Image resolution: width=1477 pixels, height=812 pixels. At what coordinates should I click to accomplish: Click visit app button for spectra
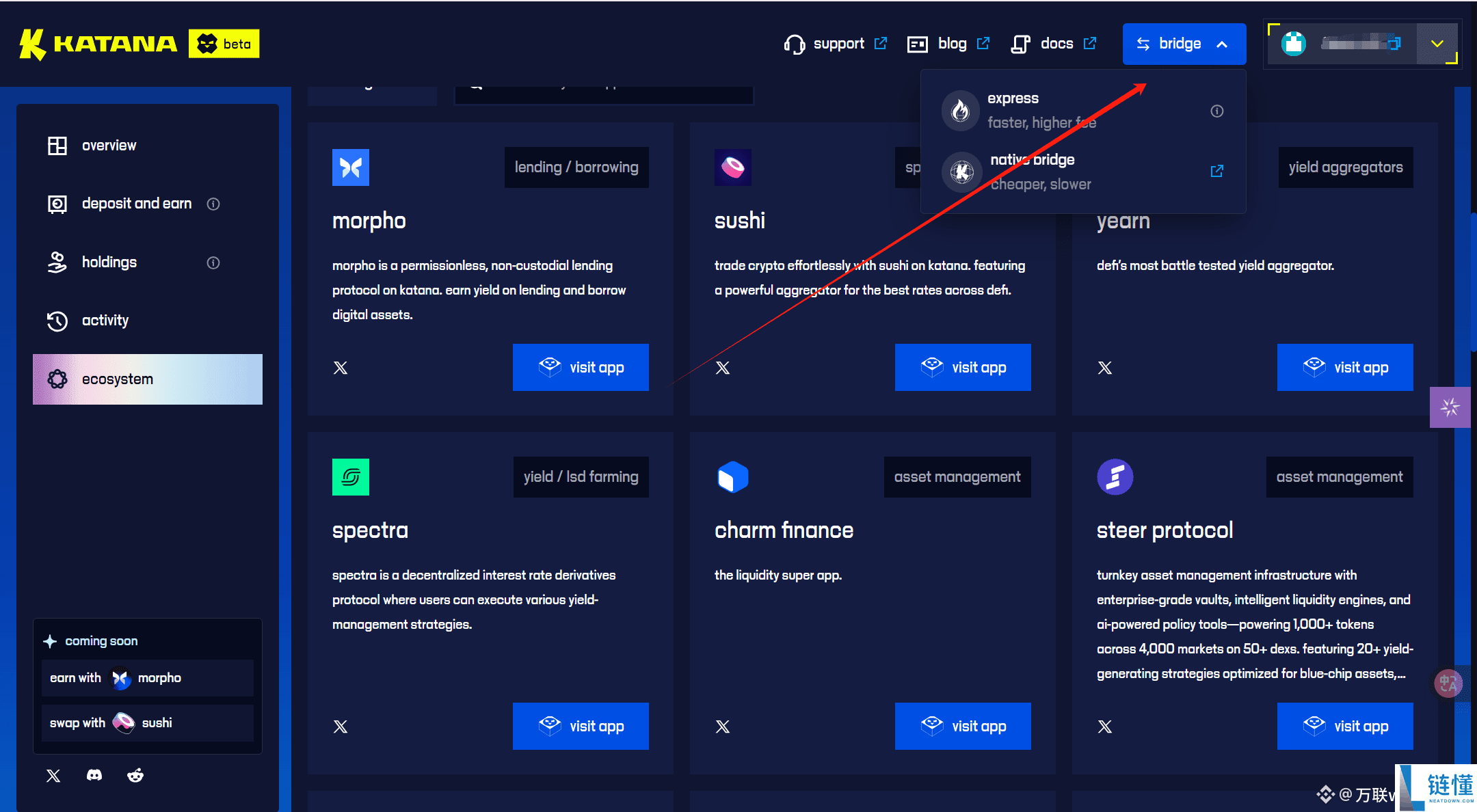point(581,726)
